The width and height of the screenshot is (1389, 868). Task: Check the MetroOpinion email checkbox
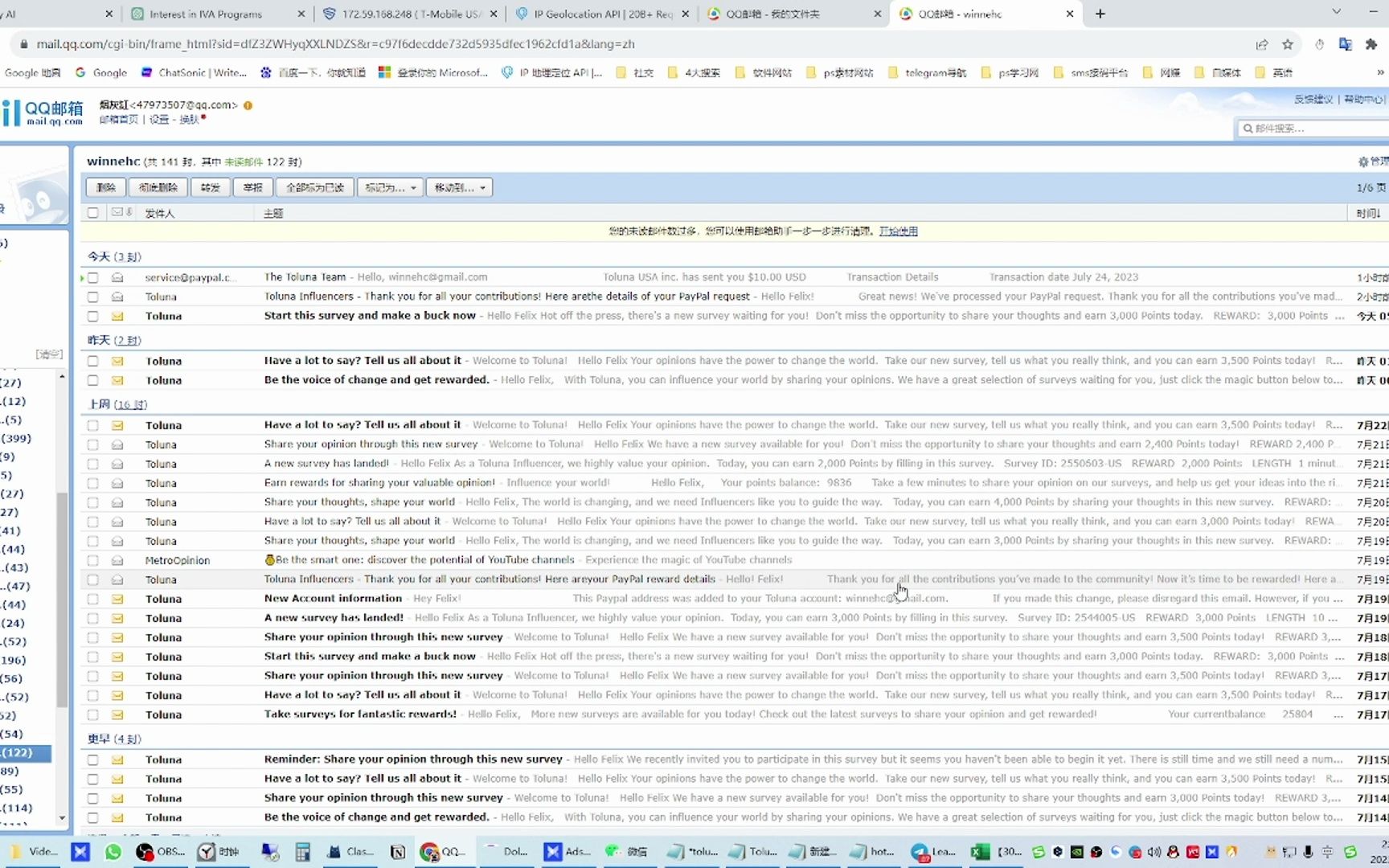point(93,560)
